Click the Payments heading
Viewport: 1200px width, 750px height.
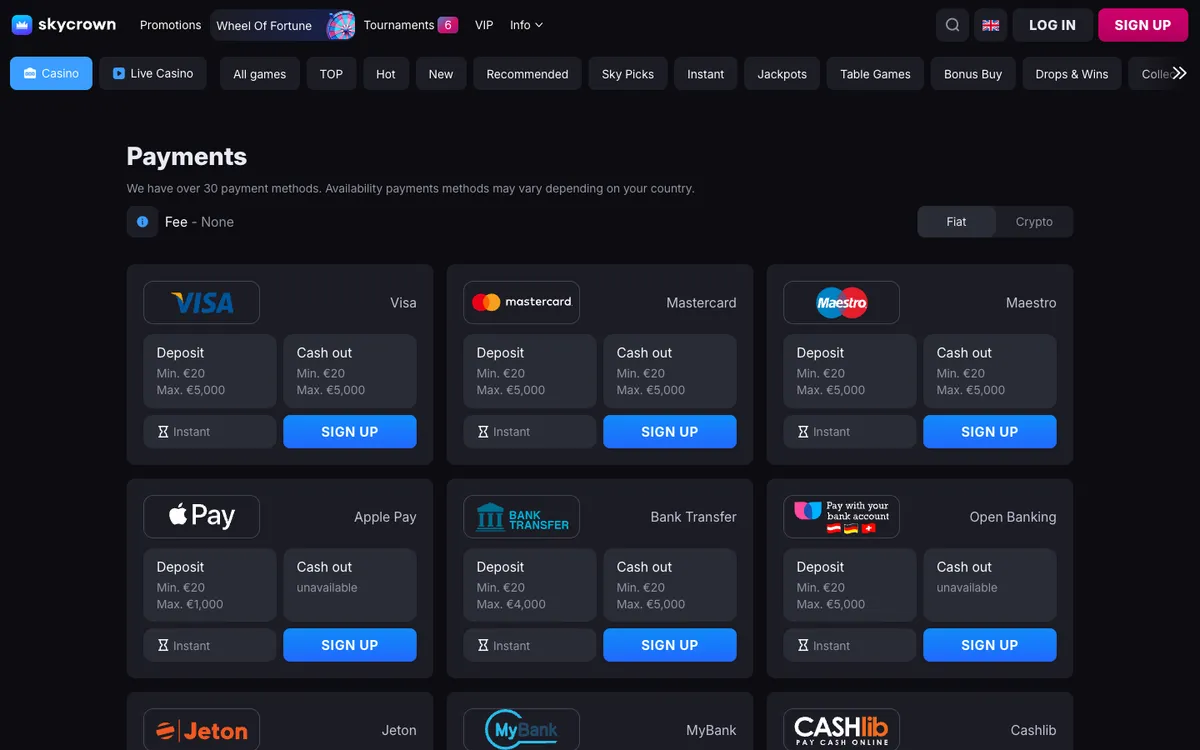[187, 156]
